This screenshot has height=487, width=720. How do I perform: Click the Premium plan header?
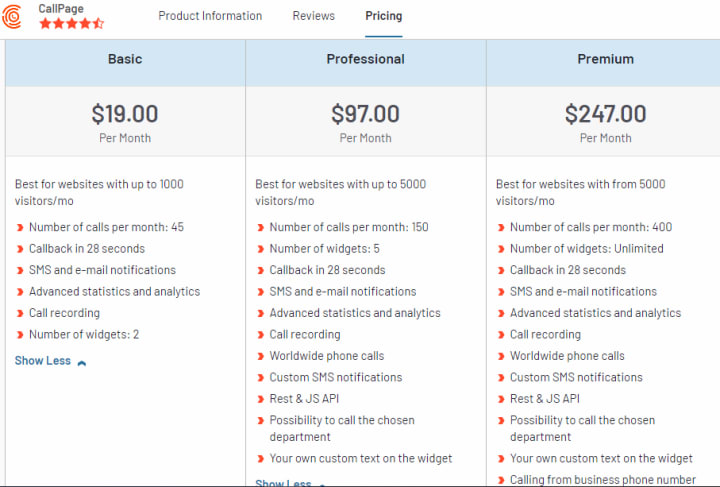click(x=605, y=59)
